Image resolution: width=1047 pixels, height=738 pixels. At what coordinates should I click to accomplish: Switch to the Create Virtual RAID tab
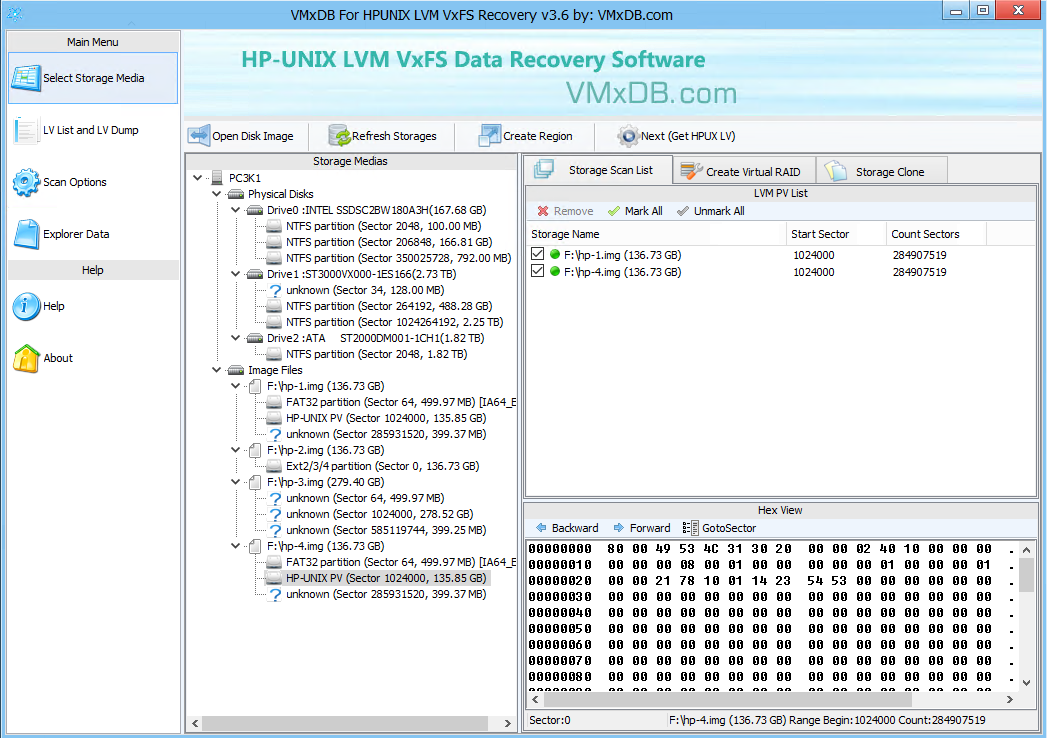(x=744, y=172)
